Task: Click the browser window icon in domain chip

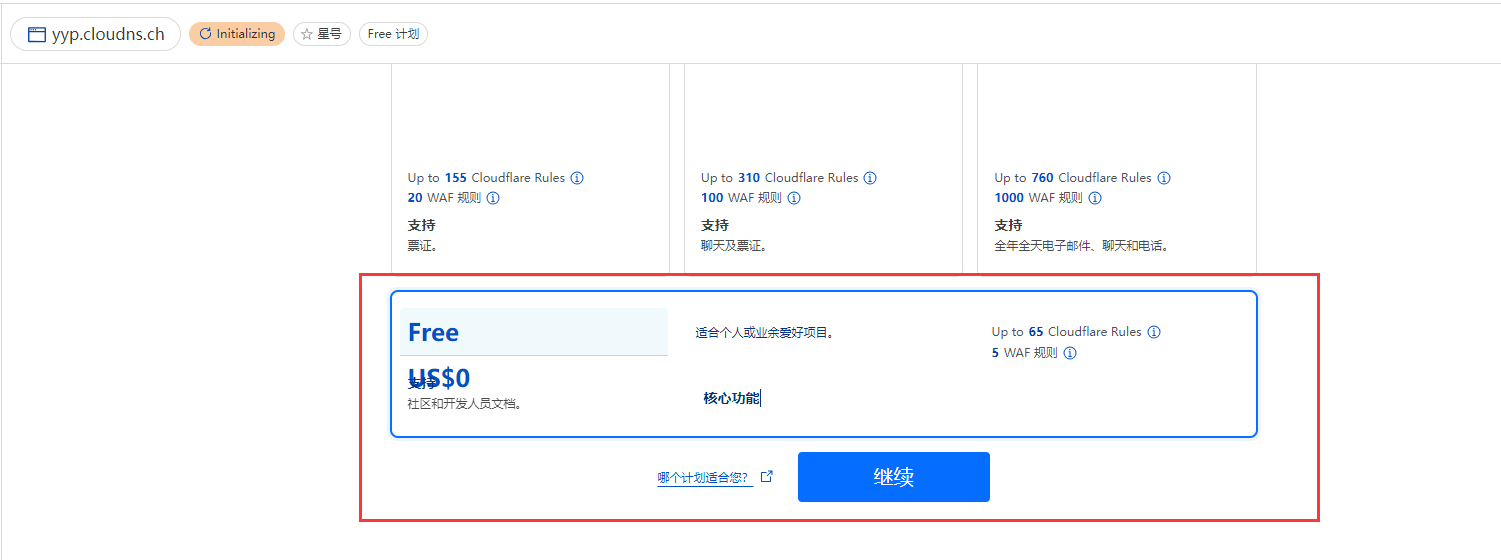Action: 37,34
